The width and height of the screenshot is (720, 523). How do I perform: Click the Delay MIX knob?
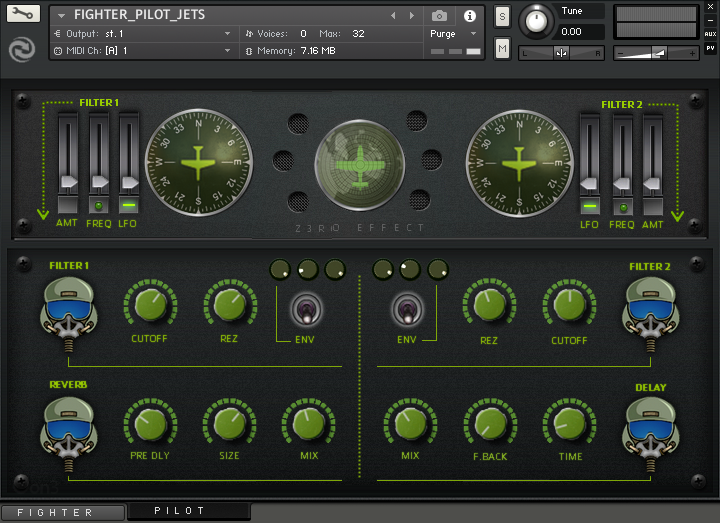pos(411,424)
